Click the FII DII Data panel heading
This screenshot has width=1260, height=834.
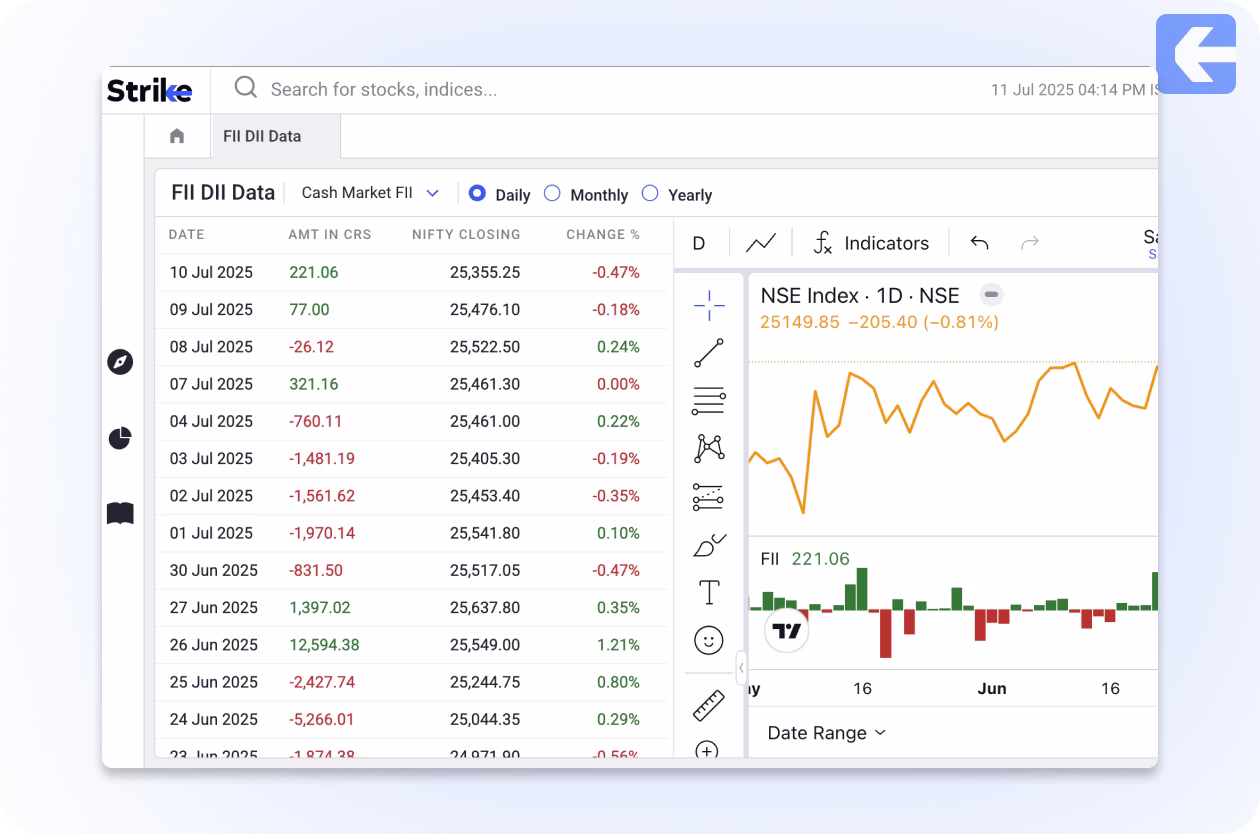(223, 193)
